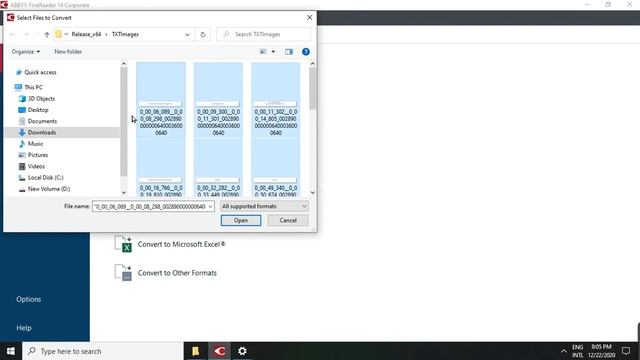Select This PC in navigation pane
The height and width of the screenshot is (360, 640).
[33, 87]
